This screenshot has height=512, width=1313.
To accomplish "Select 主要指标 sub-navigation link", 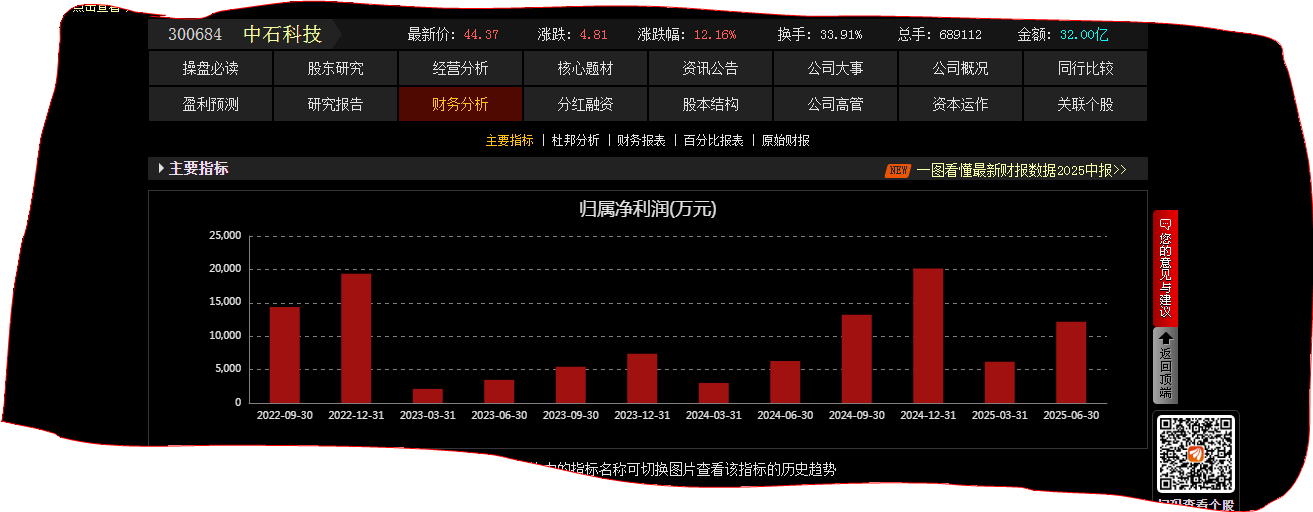I will coord(510,141).
